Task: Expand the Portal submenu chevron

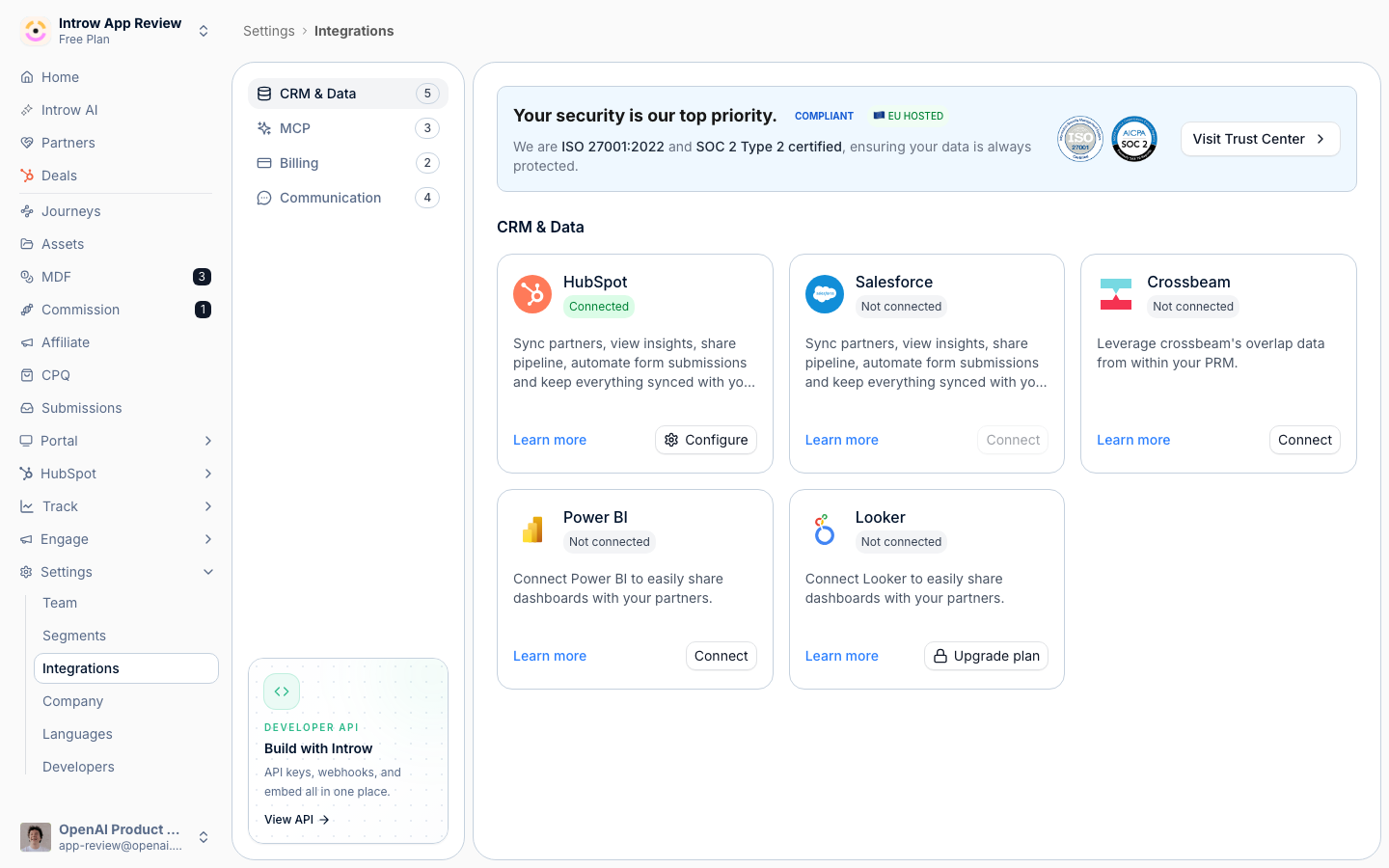Action: click(x=208, y=441)
